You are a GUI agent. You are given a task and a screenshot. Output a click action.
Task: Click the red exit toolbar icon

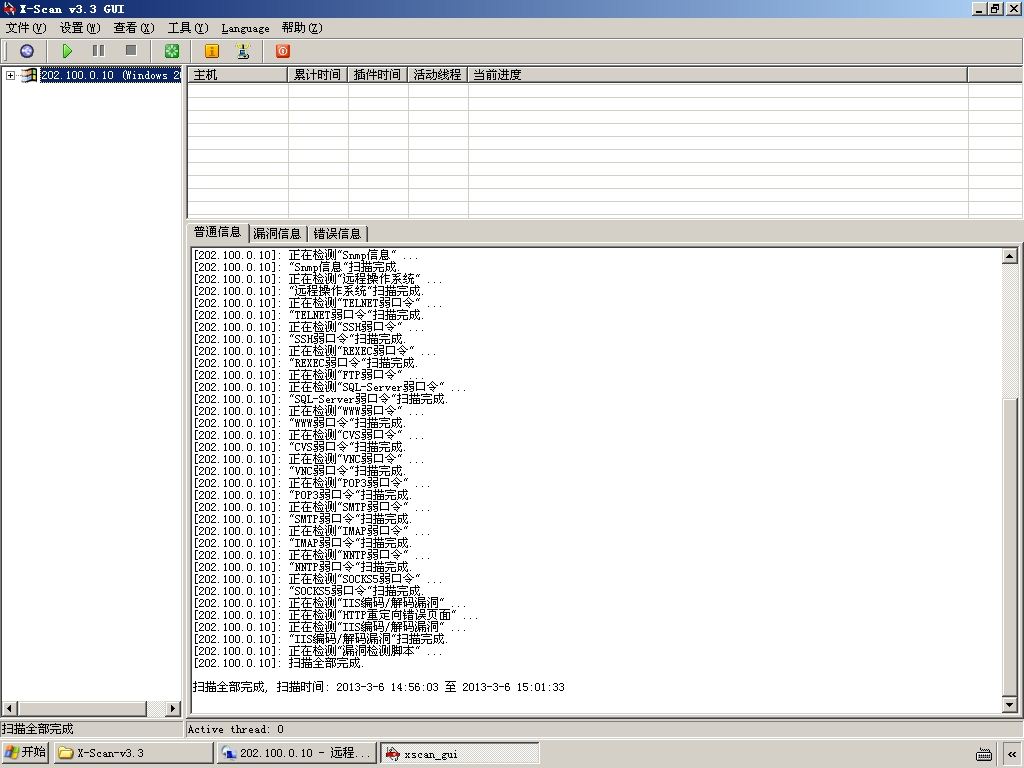click(x=283, y=51)
